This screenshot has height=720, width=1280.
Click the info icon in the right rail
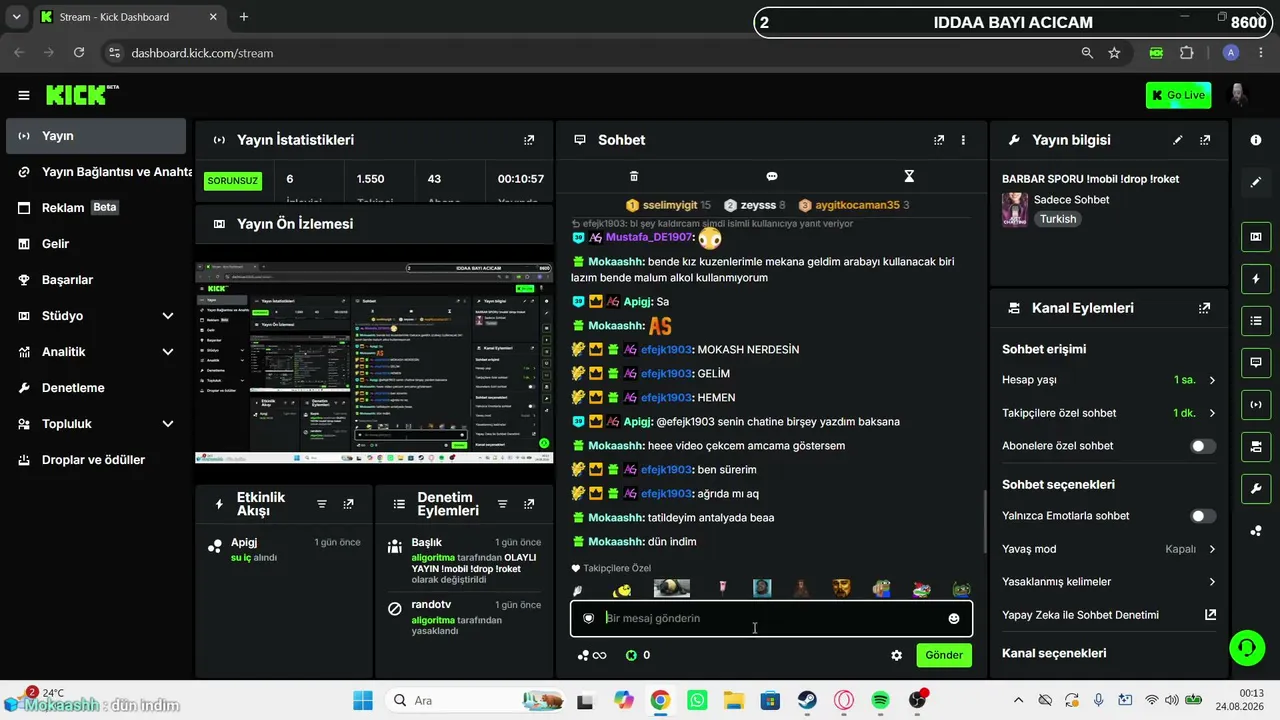tap(1256, 140)
